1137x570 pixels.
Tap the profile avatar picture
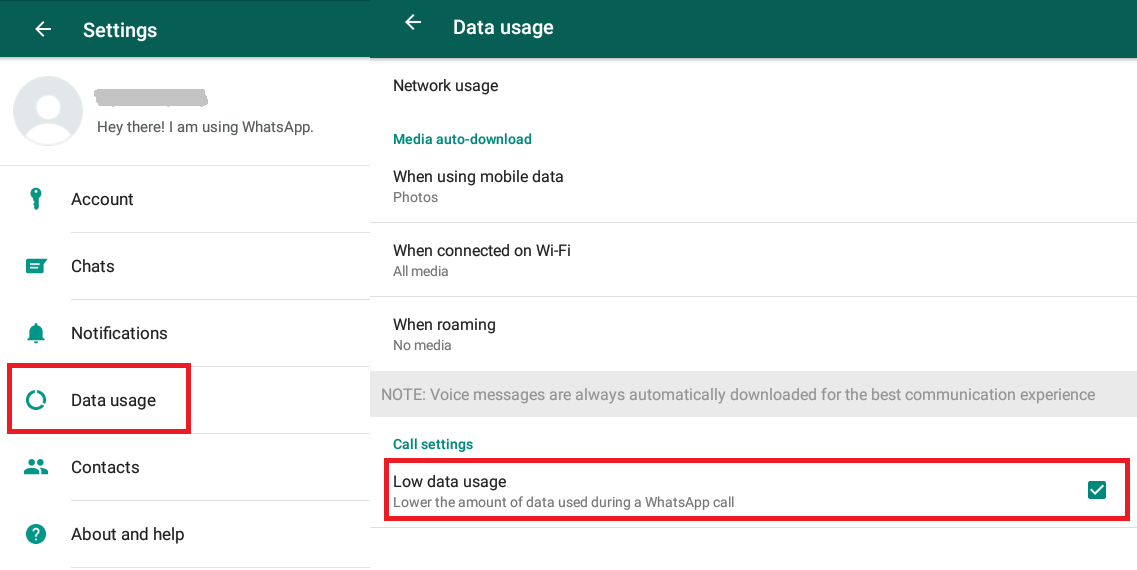[x=48, y=111]
